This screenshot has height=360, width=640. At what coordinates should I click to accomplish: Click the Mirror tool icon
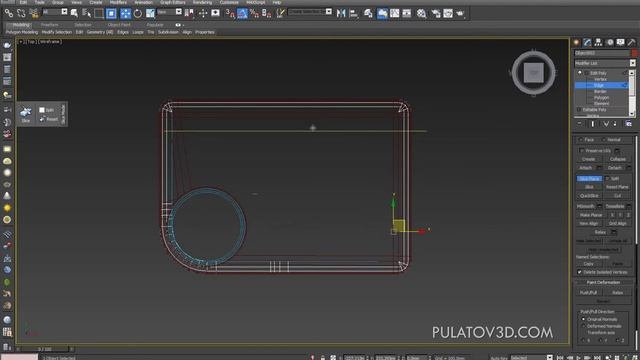click(x=341, y=13)
